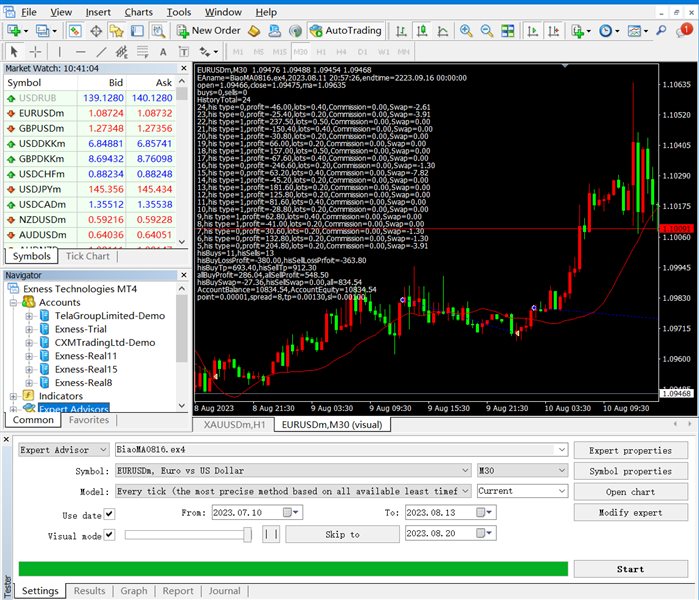
Task: Pause the visual backtest
Action: click(x=271, y=534)
